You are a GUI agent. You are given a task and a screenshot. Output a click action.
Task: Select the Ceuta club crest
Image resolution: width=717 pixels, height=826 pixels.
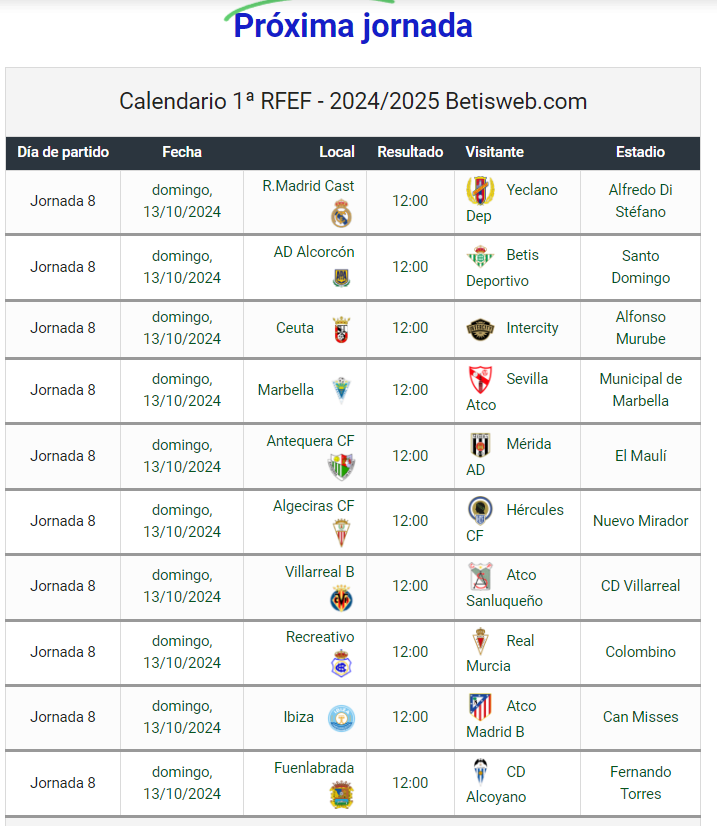341,330
